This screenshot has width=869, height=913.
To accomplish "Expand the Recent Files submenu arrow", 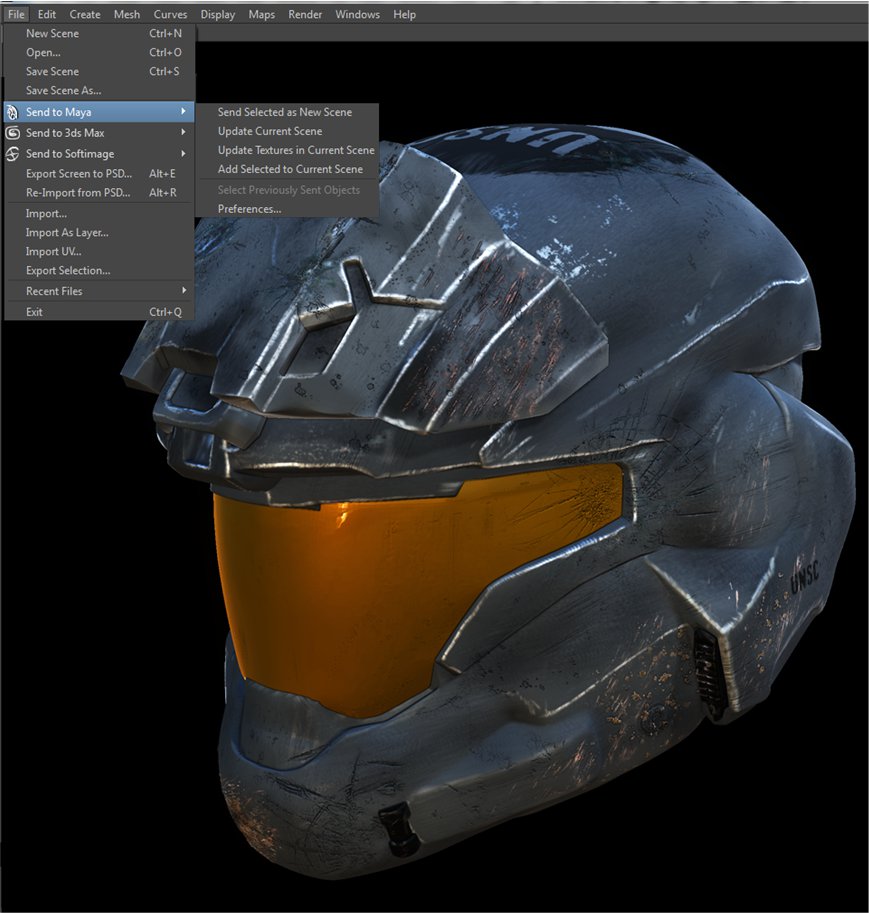I will pyautogui.click(x=183, y=290).
